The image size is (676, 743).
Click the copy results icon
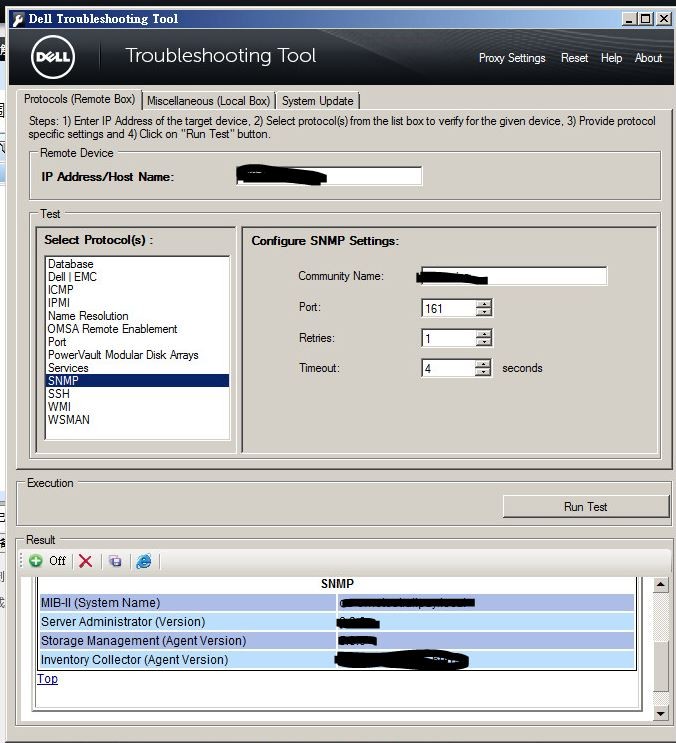[x=115, y=561]
